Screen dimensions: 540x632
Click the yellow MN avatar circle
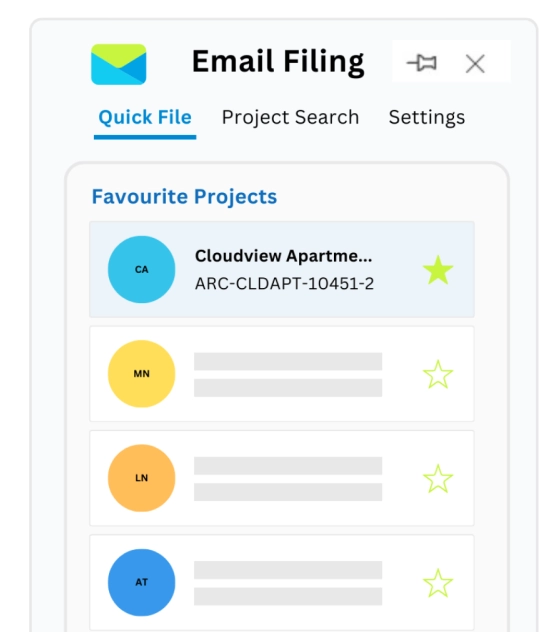pyautogui.click(x=141, y=374)
